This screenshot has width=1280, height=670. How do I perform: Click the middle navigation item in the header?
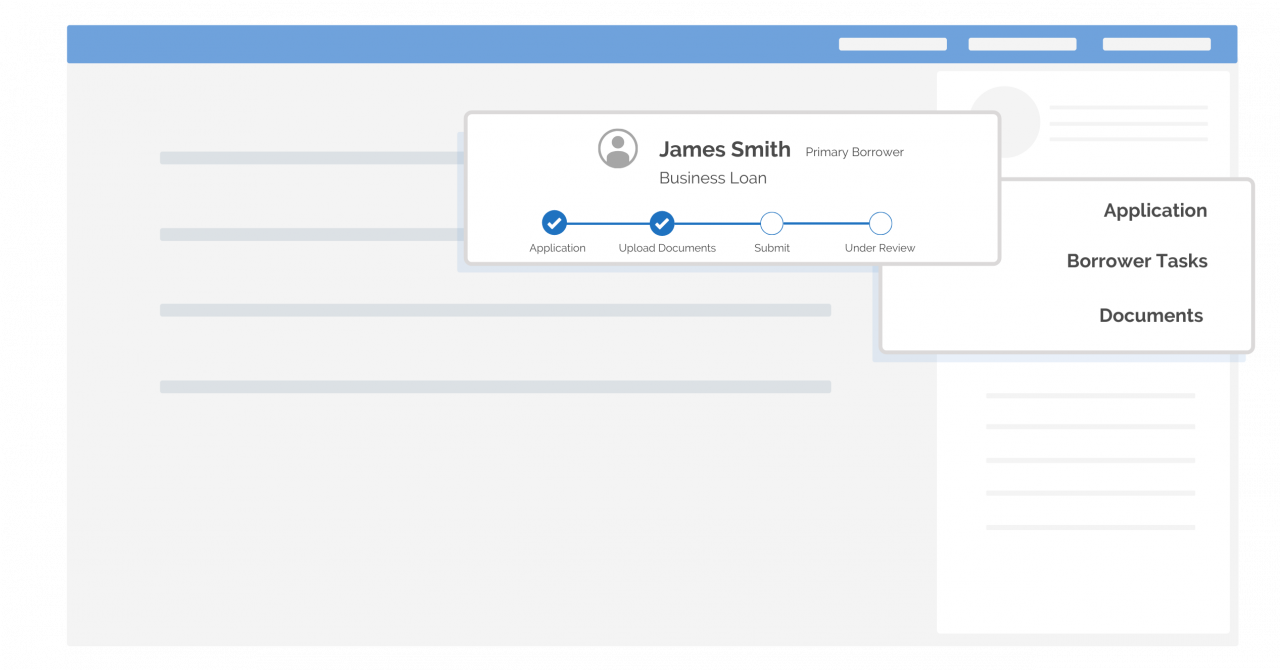click(1022, 44)
